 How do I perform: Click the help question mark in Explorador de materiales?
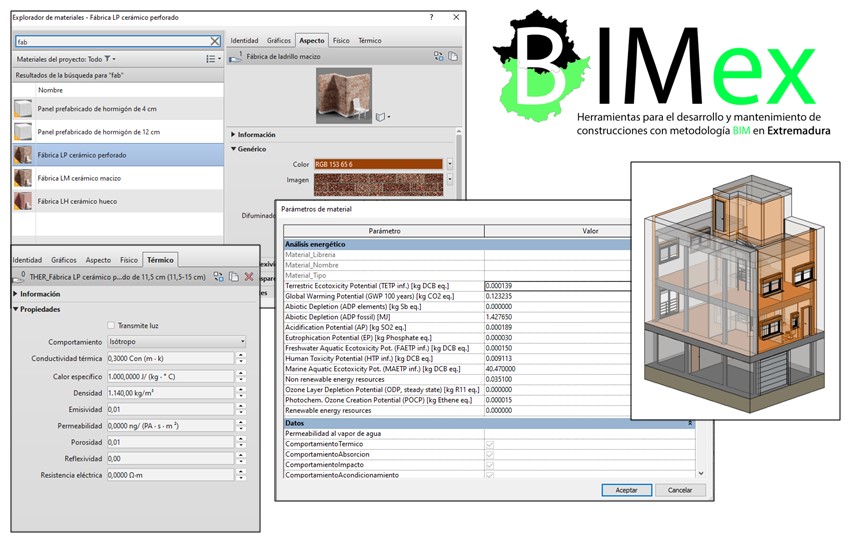tap(432, 17)
